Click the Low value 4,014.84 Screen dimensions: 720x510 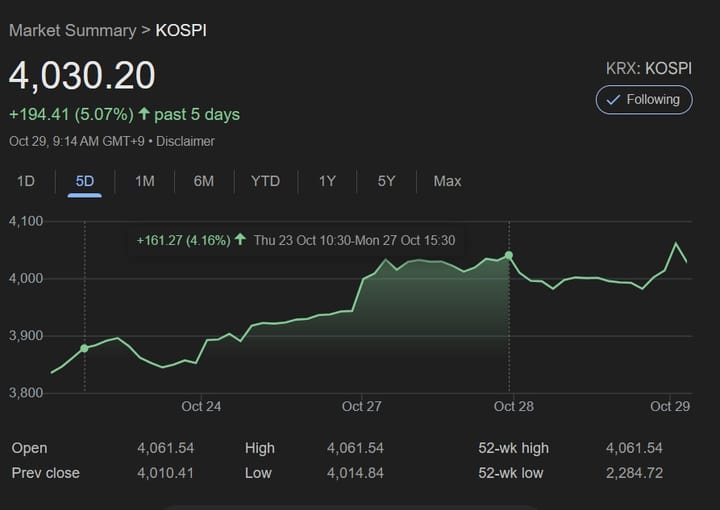point(355,473)
